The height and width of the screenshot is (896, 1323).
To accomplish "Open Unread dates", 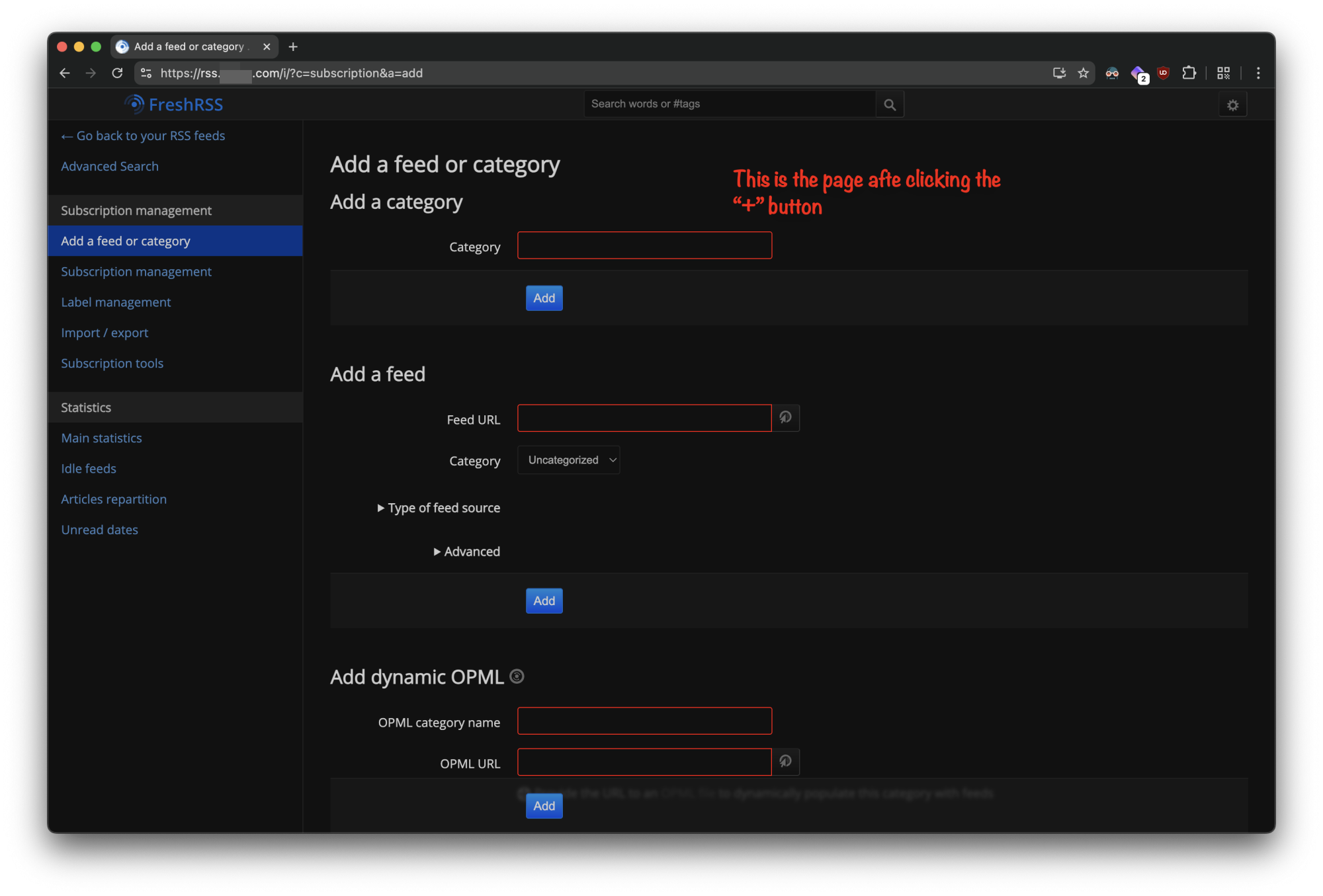I will click(x=99, y=530).
